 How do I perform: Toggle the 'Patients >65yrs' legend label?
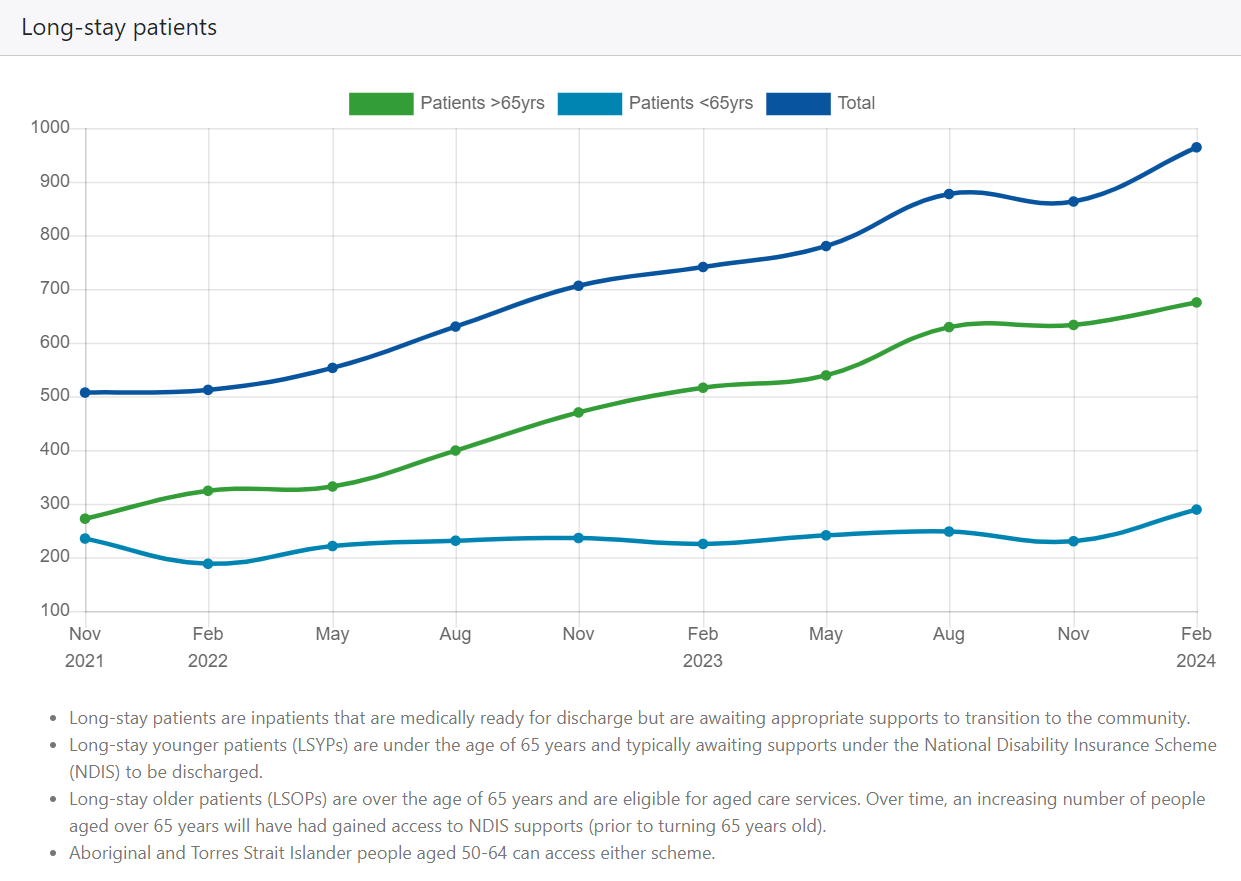[482, 103]
